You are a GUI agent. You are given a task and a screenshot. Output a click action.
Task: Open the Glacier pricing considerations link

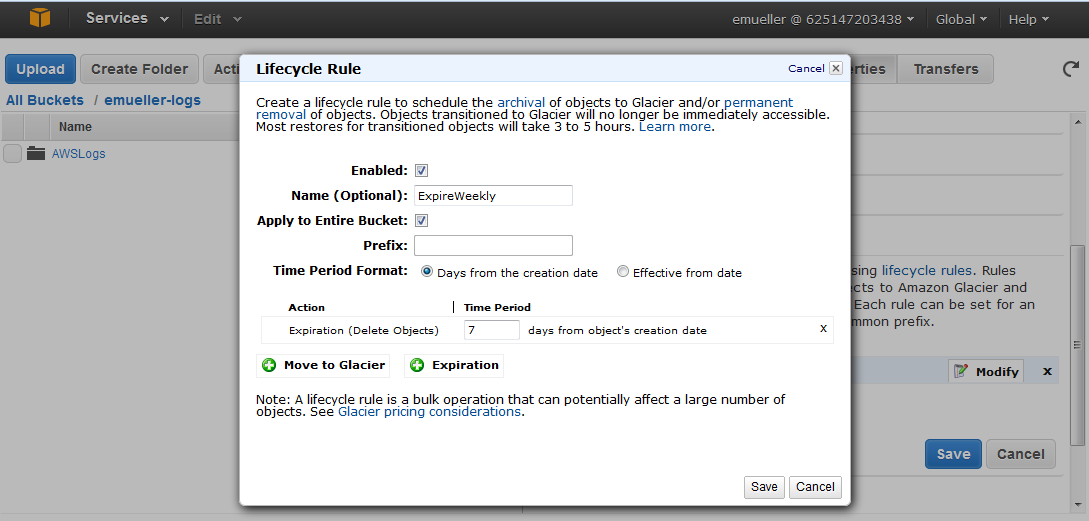click(429, 412)
